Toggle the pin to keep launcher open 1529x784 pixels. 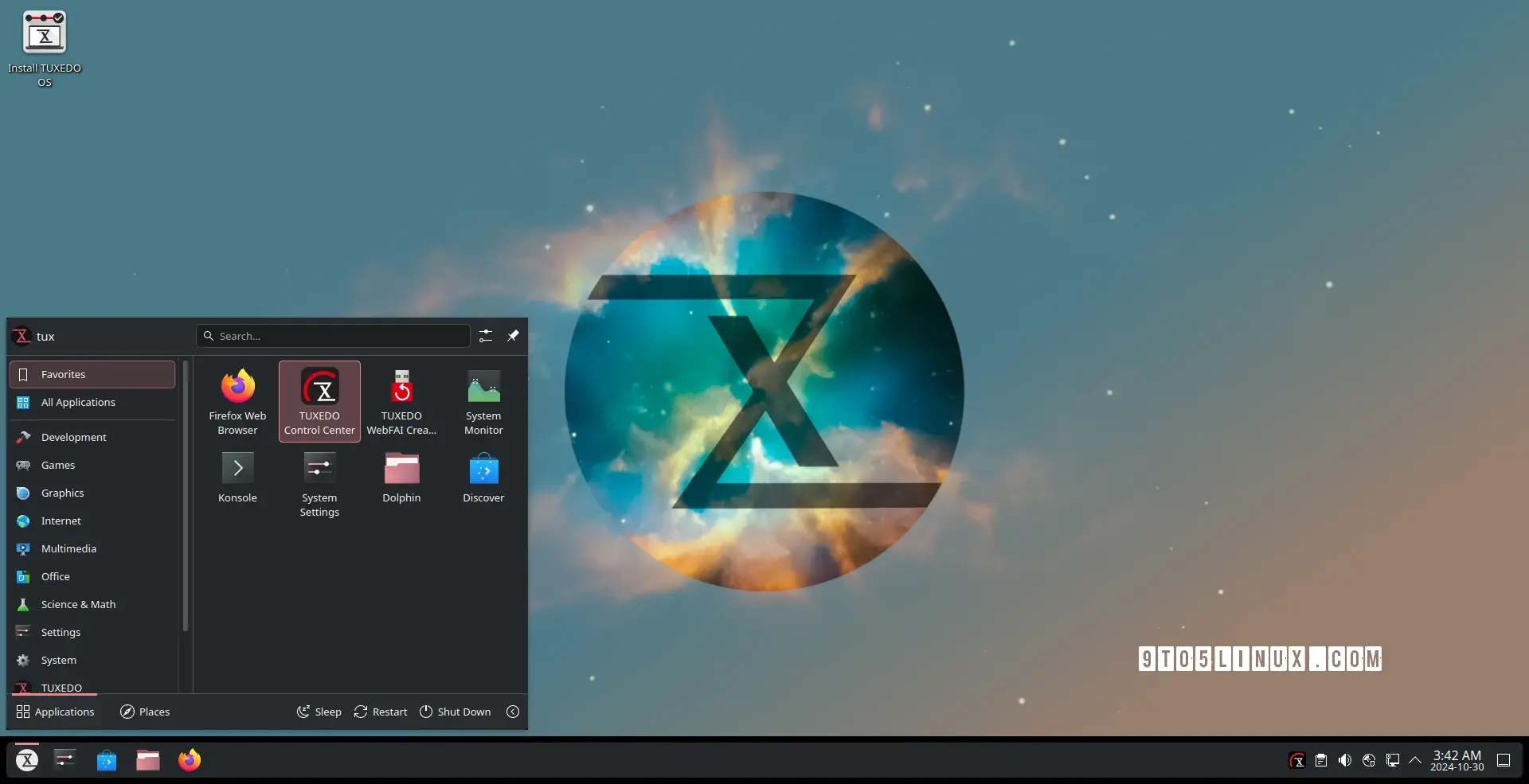(x=513, y=336)
